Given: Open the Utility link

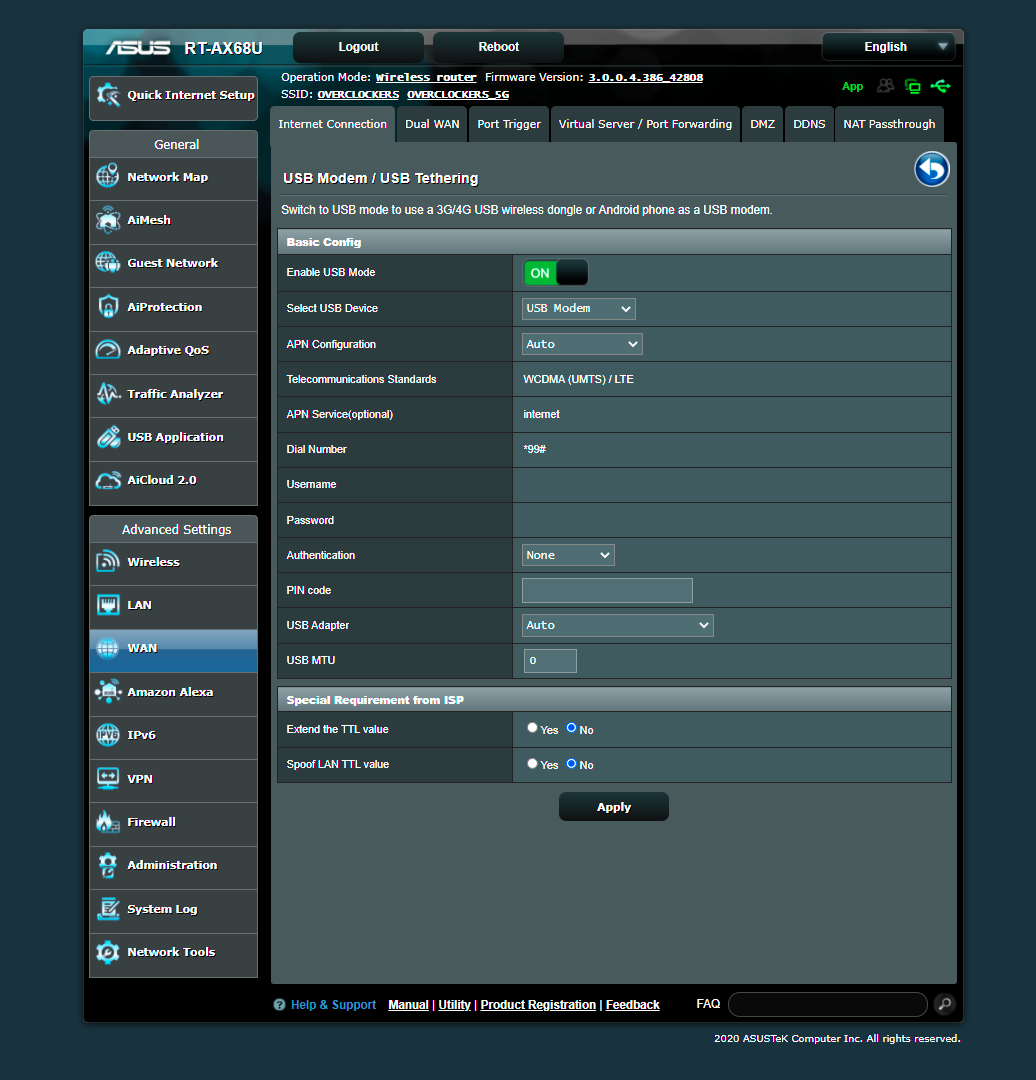Looking at the screenshot, I should click(455, 1005).
